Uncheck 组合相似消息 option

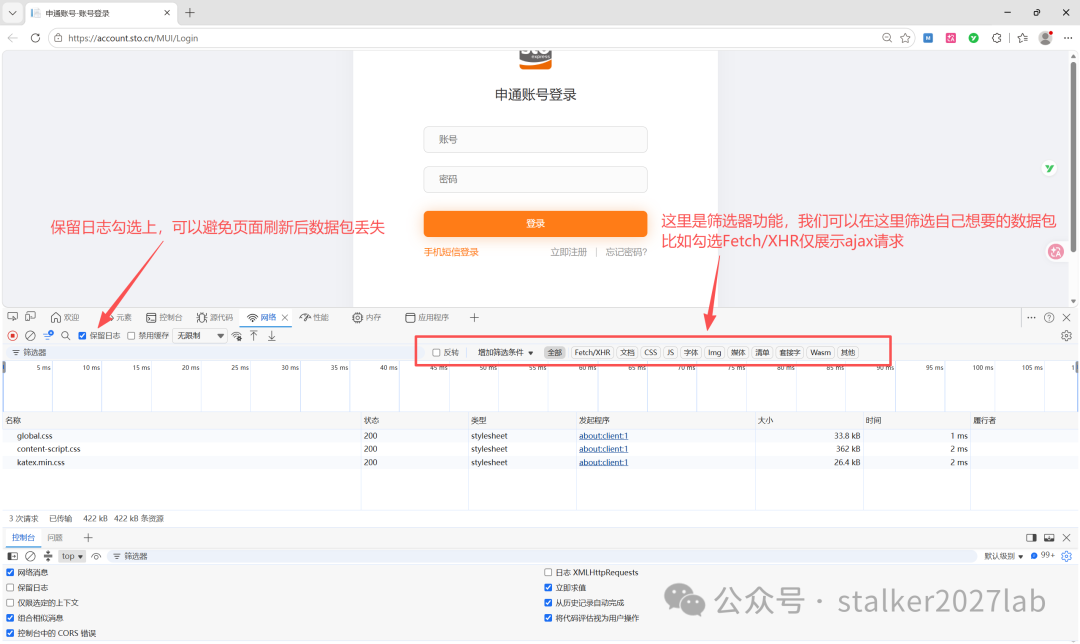point(10,618)
